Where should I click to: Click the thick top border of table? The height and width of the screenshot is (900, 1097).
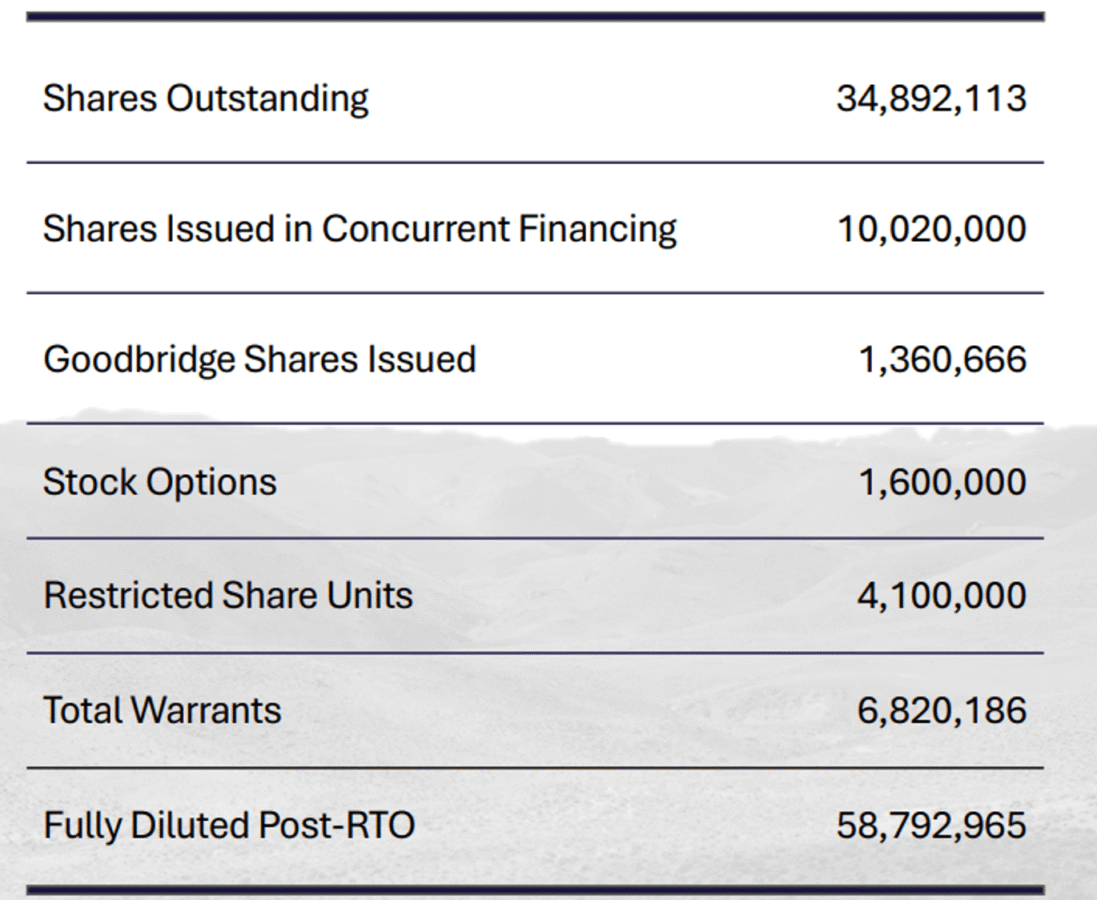point(535,17)
